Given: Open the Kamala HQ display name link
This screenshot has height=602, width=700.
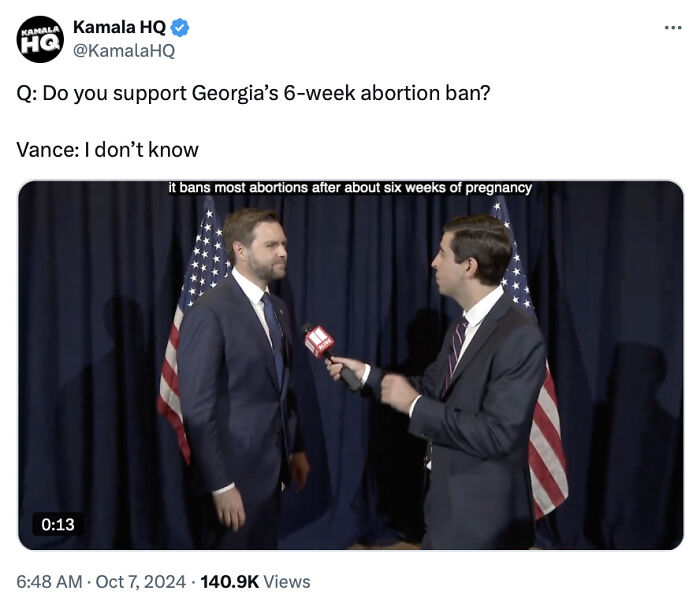Looking at the screenshot, I should (119, 28).
